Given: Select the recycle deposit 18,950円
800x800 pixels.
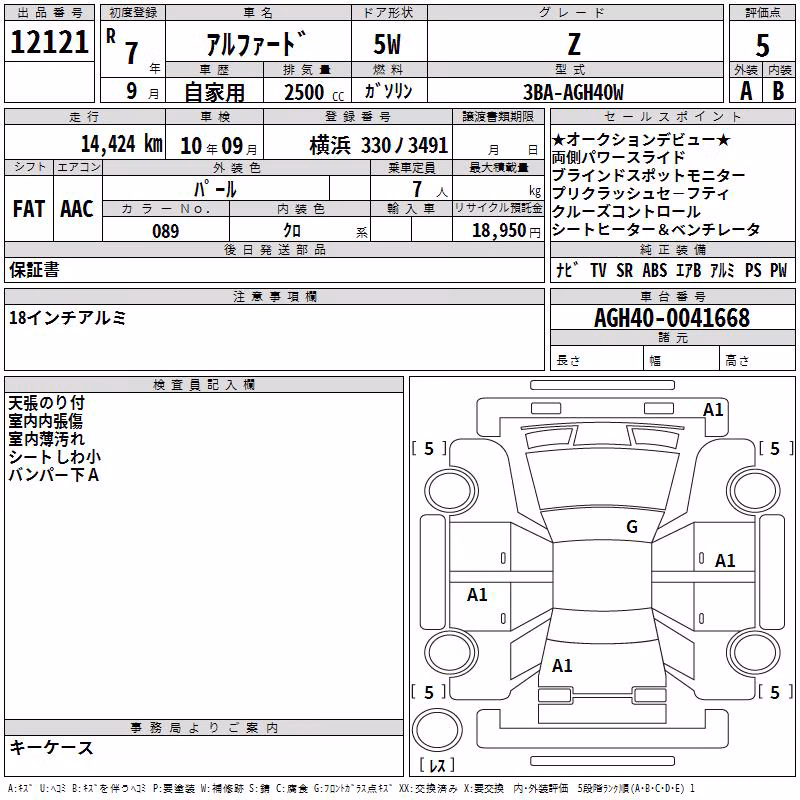Looking at the screenshot, I should click(506, 231).
